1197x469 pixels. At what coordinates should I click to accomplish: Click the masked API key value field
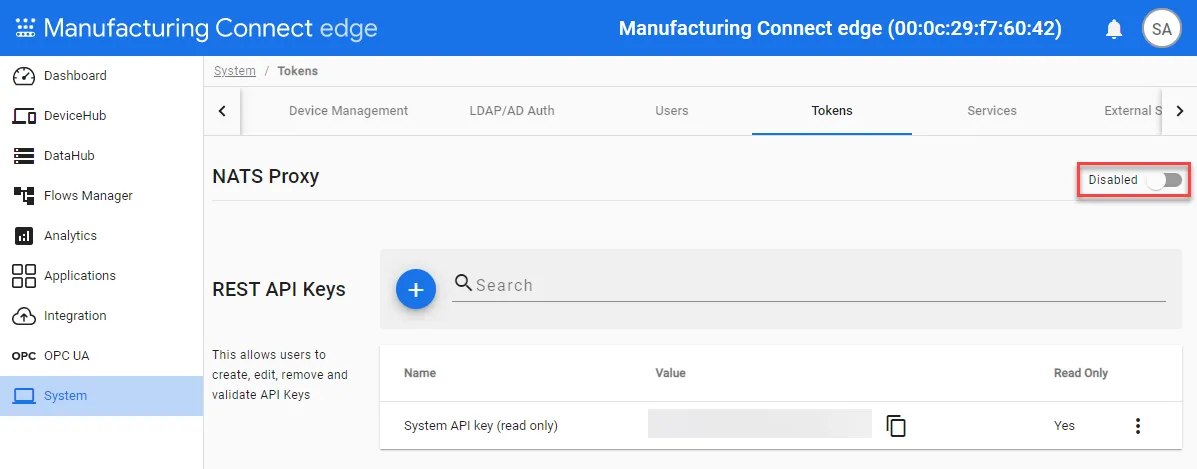[760, 424]
